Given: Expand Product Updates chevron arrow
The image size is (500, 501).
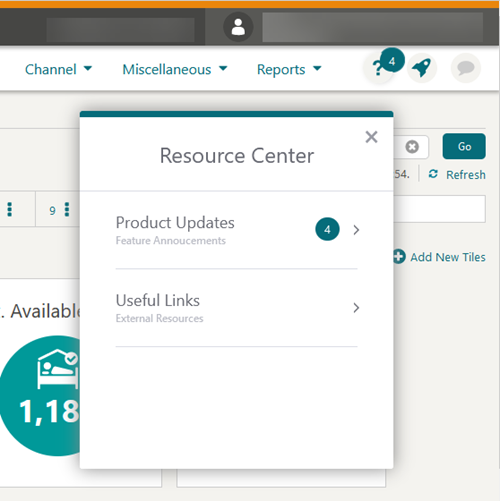Looking at the screenshot, I should coord(356,230).
